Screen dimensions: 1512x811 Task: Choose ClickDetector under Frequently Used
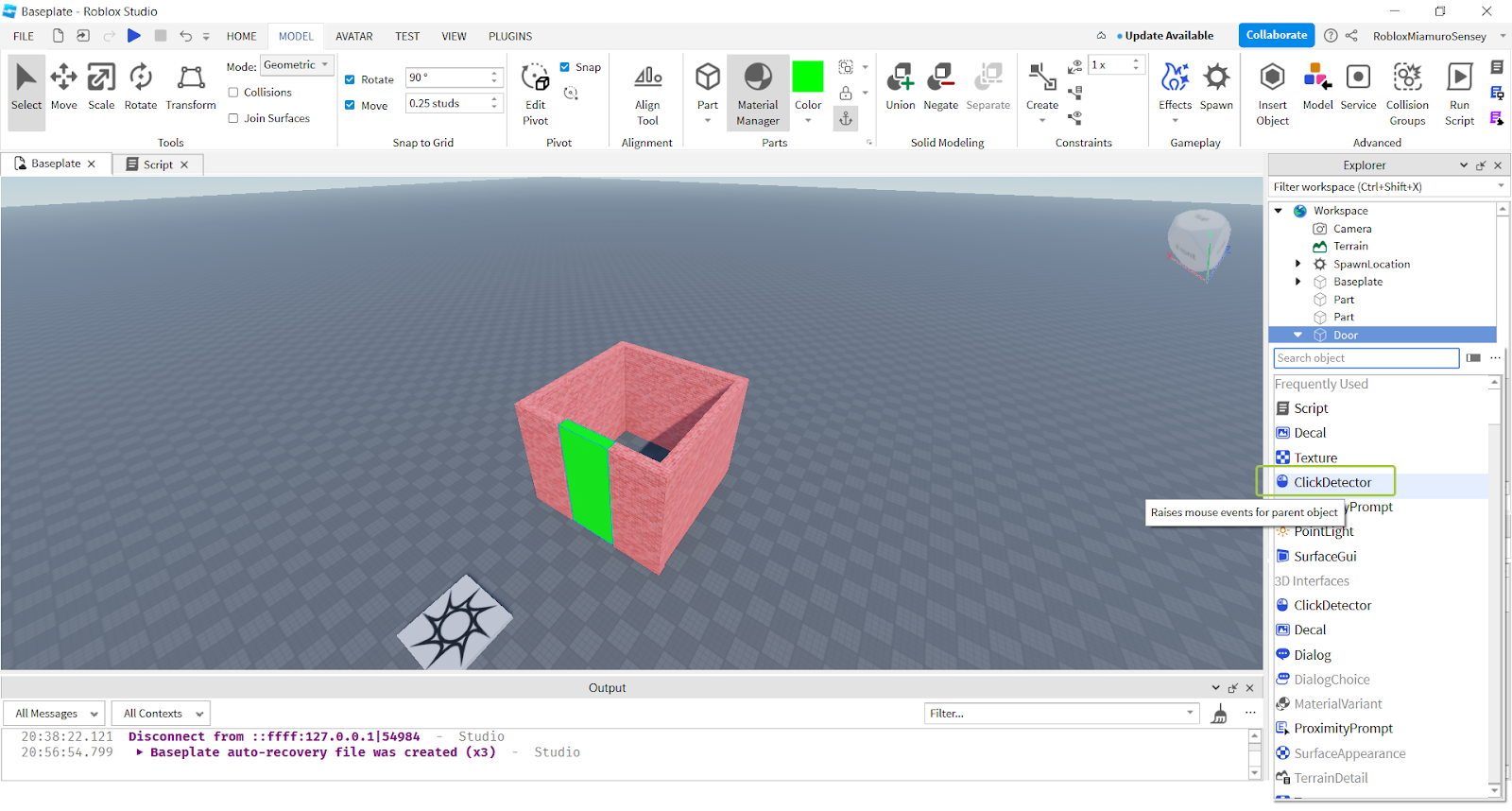click(x=1332, y=482)
